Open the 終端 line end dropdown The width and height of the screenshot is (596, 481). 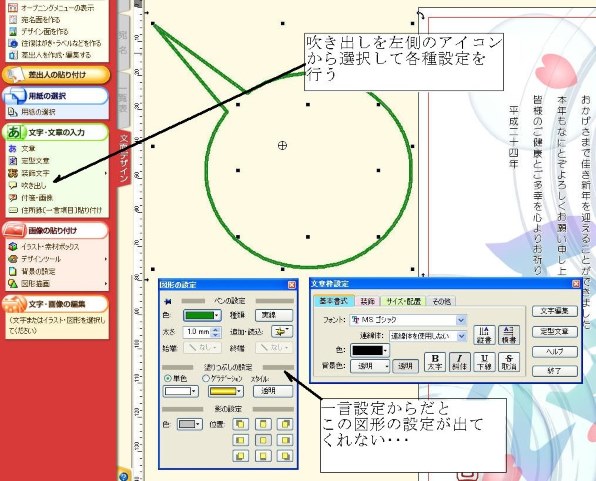pyautogui.click(x=274, y=347)
